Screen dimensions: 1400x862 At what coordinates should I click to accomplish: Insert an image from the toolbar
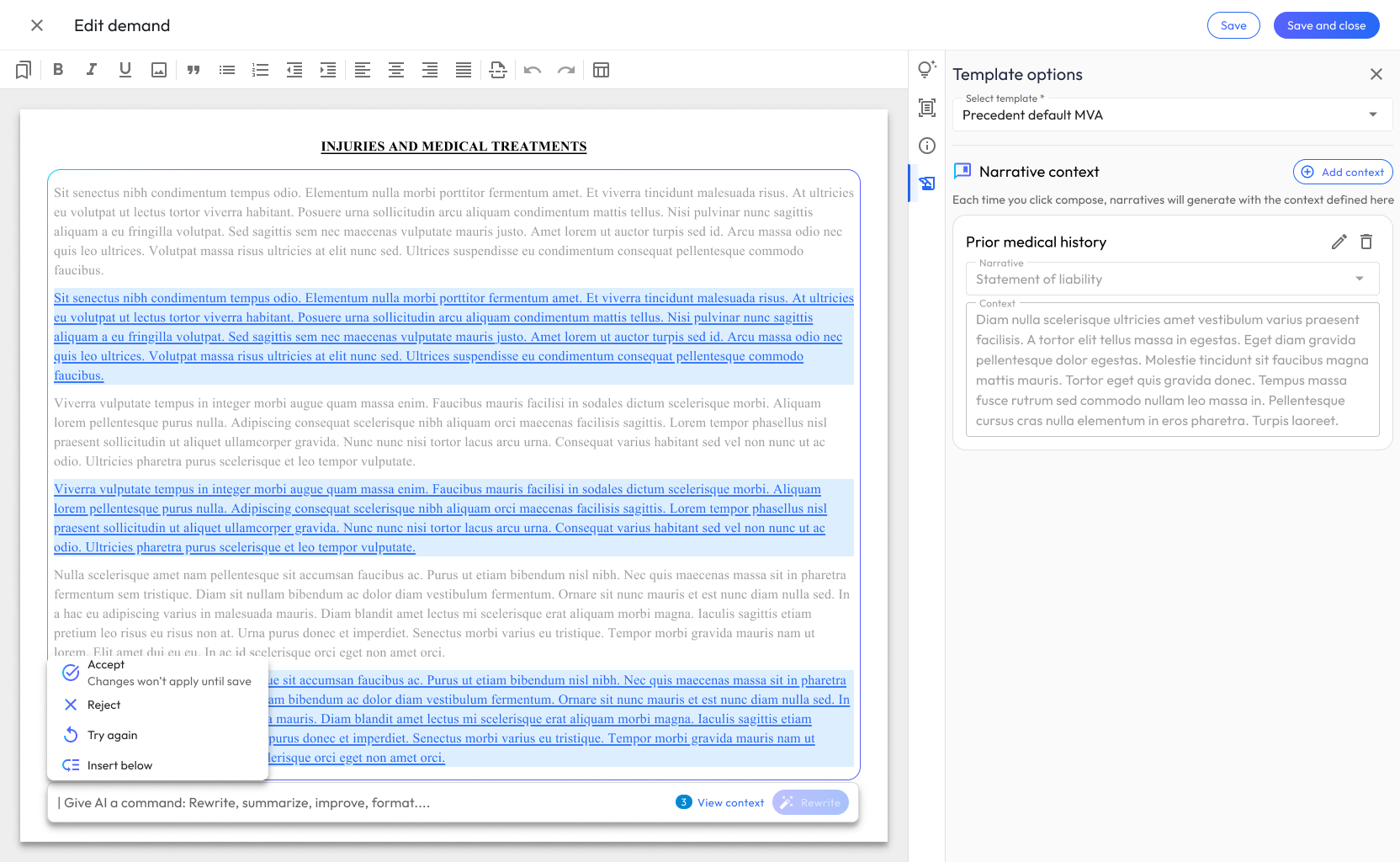coord(159,70)
